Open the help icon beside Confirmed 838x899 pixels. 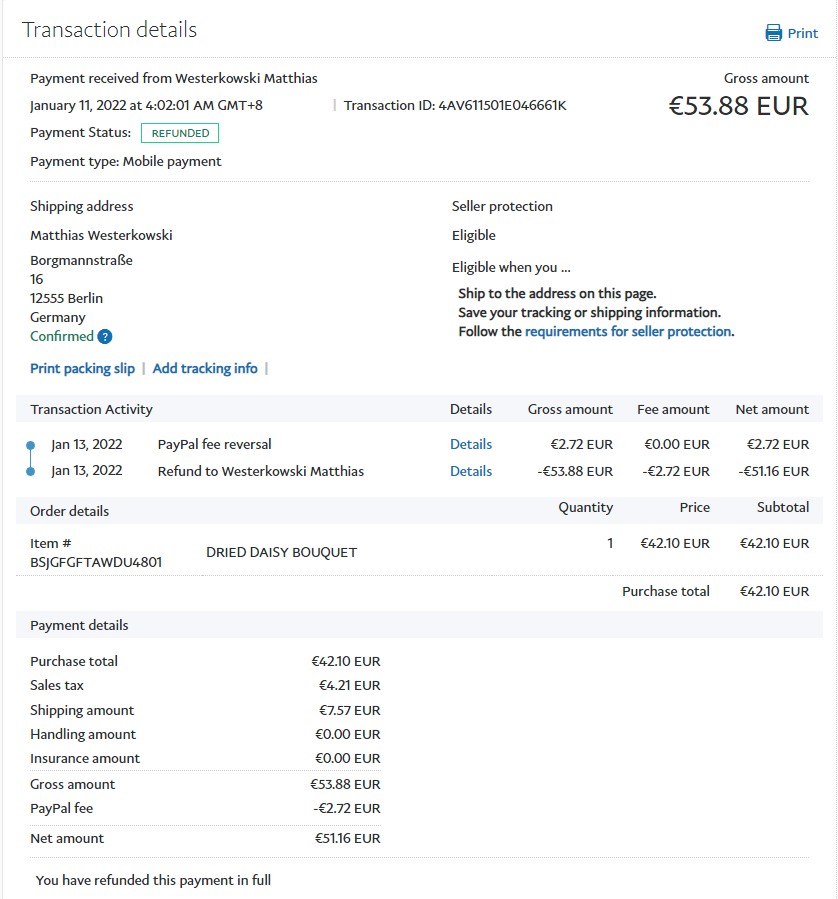(105, 337)
